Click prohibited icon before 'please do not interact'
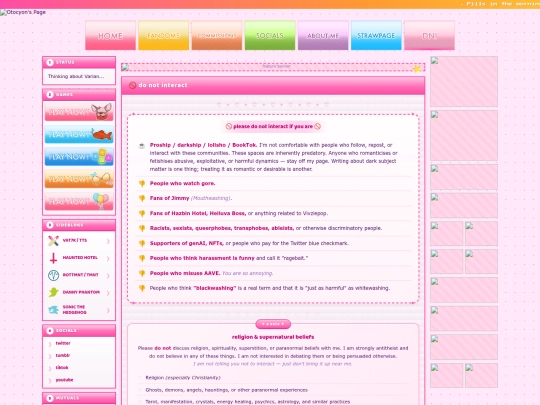Viewport: 540px width, 405px height. tap(229, 126)
